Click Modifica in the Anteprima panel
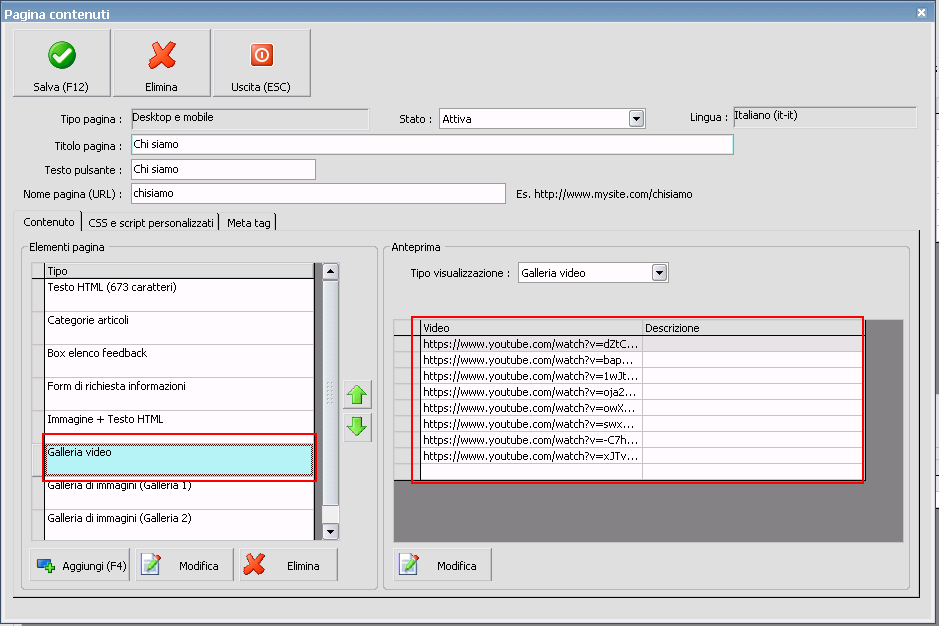Screen dimensions: 939x626 click(443, 565)
